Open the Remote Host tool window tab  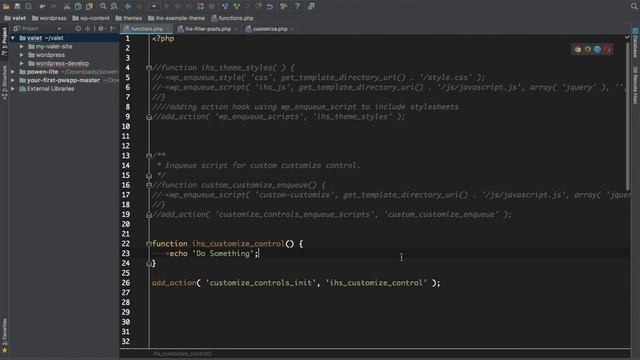click(x=635, y=85)
